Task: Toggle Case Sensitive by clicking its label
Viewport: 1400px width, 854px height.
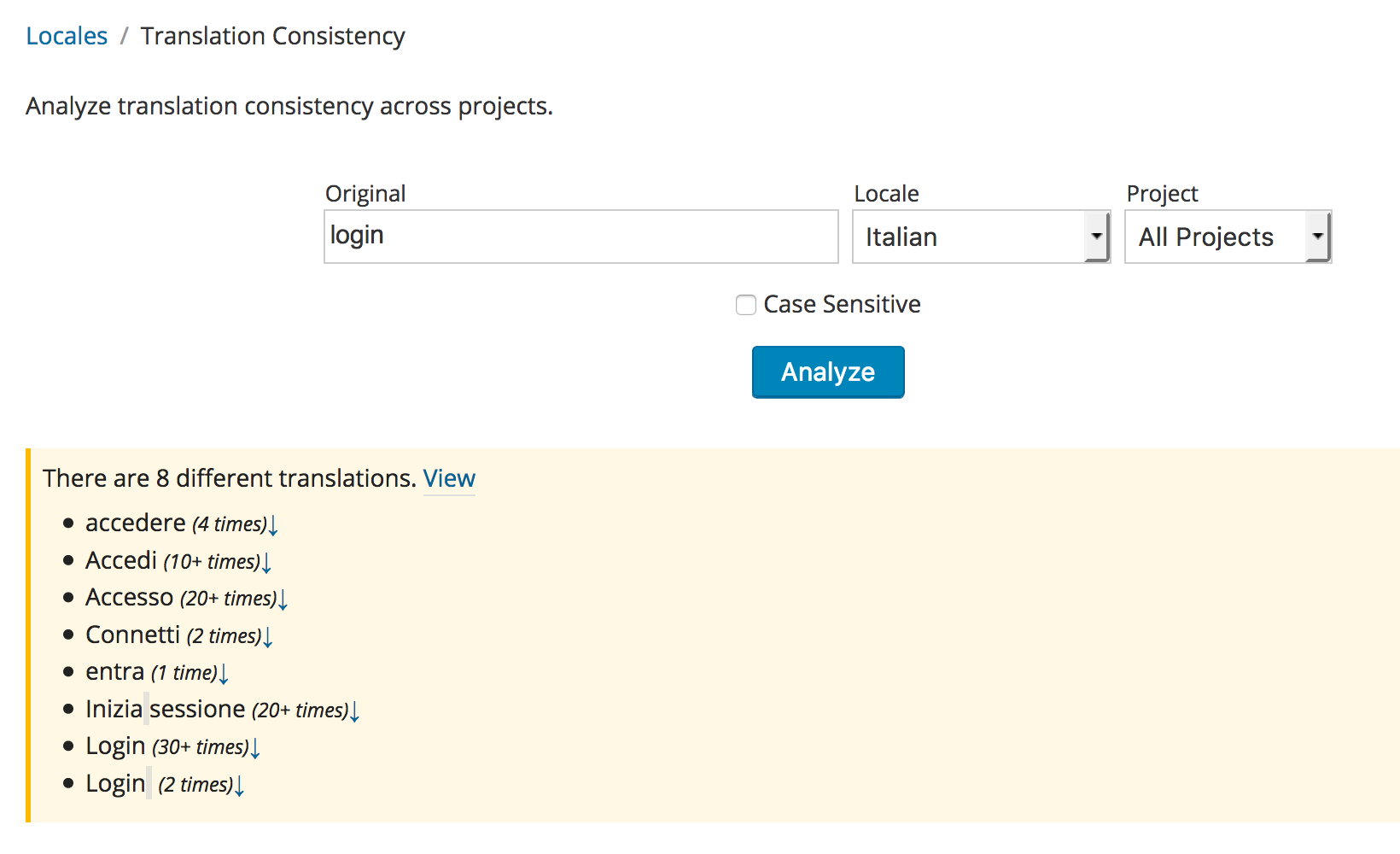Action: coord(842,304)
